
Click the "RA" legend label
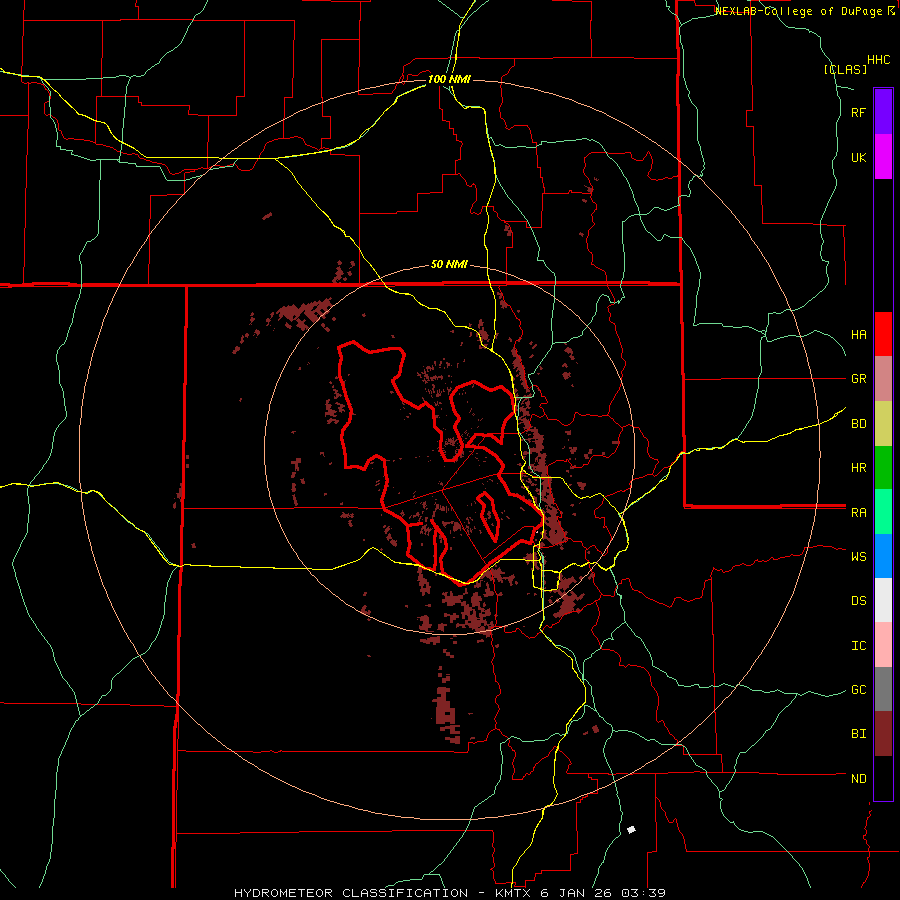858,513
